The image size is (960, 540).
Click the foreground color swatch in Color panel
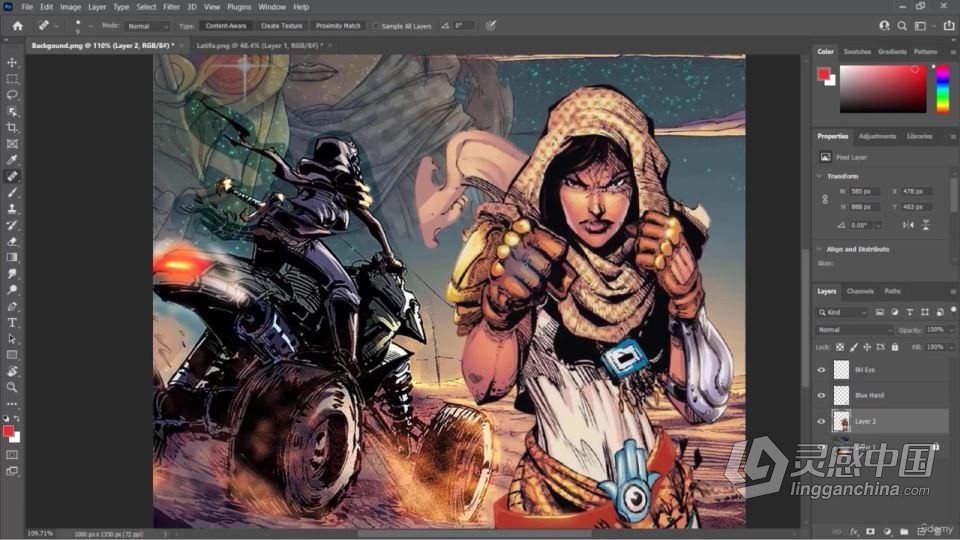pyautogui.click(x=823, y=74)
